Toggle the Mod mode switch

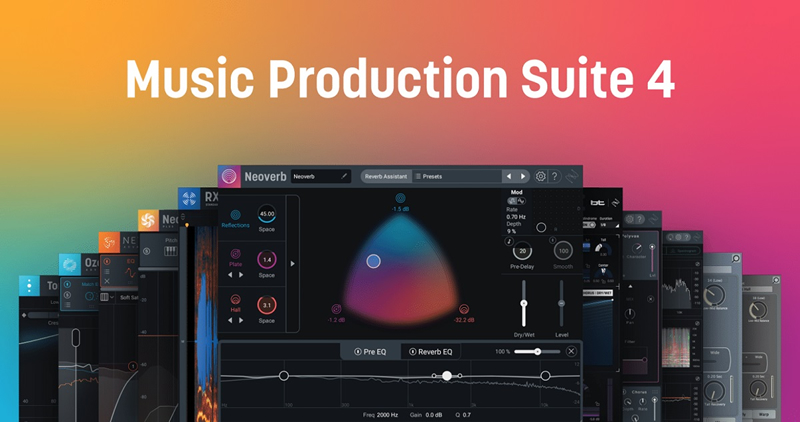pos(516,201)
